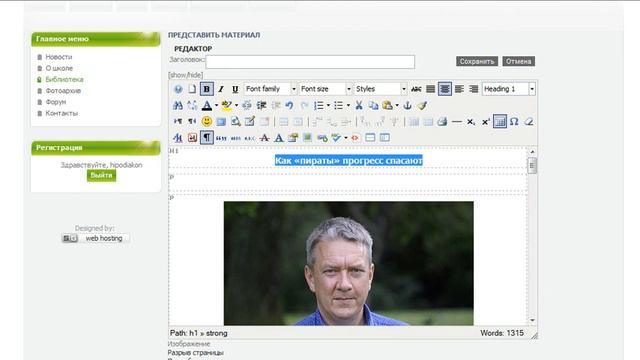Screen dimensions: 640x360
Task: Insert a horizontal rule
Action: (457, 121)
